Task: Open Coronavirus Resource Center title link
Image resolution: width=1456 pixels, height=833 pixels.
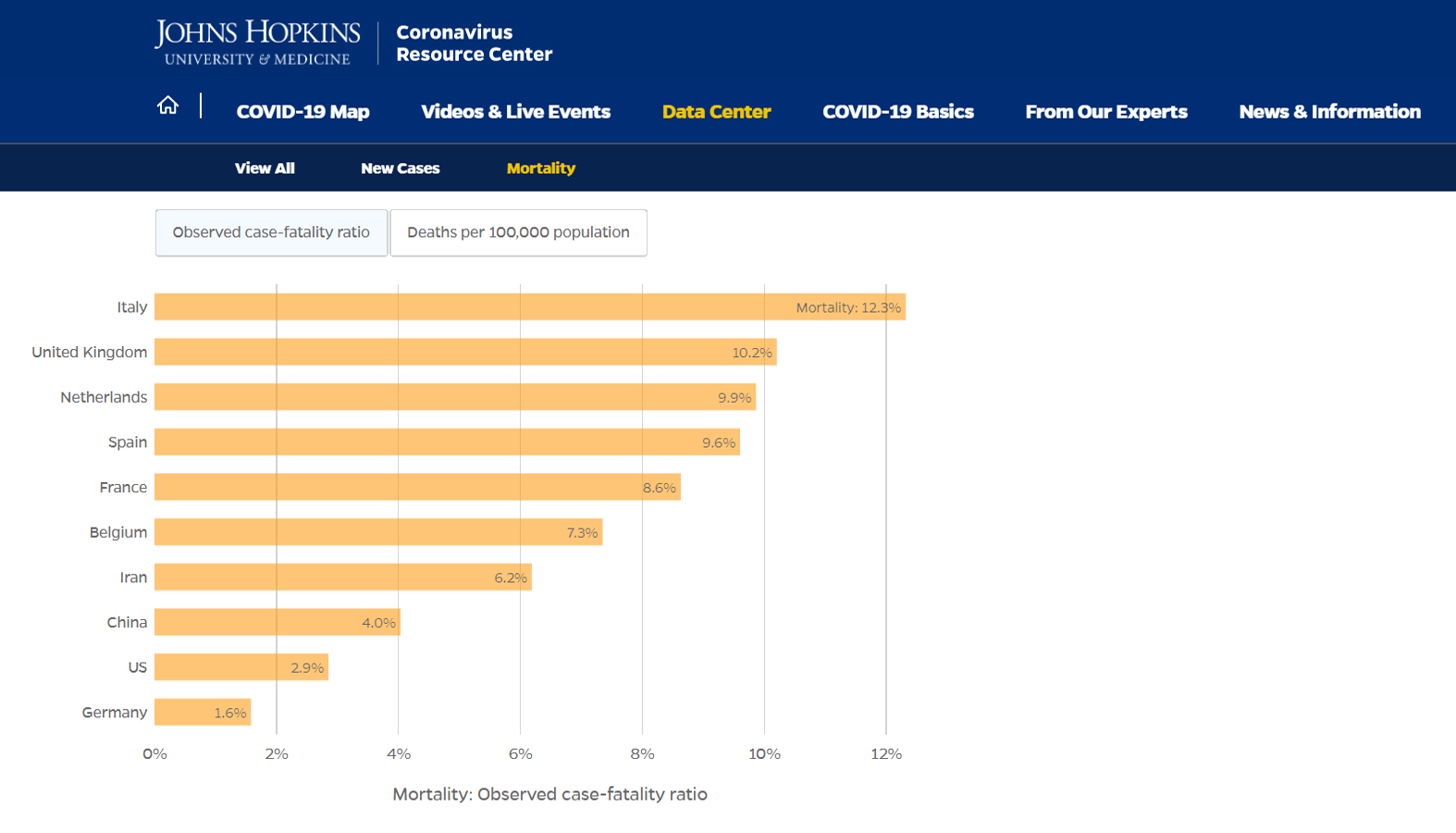Action: click(474, 43)
